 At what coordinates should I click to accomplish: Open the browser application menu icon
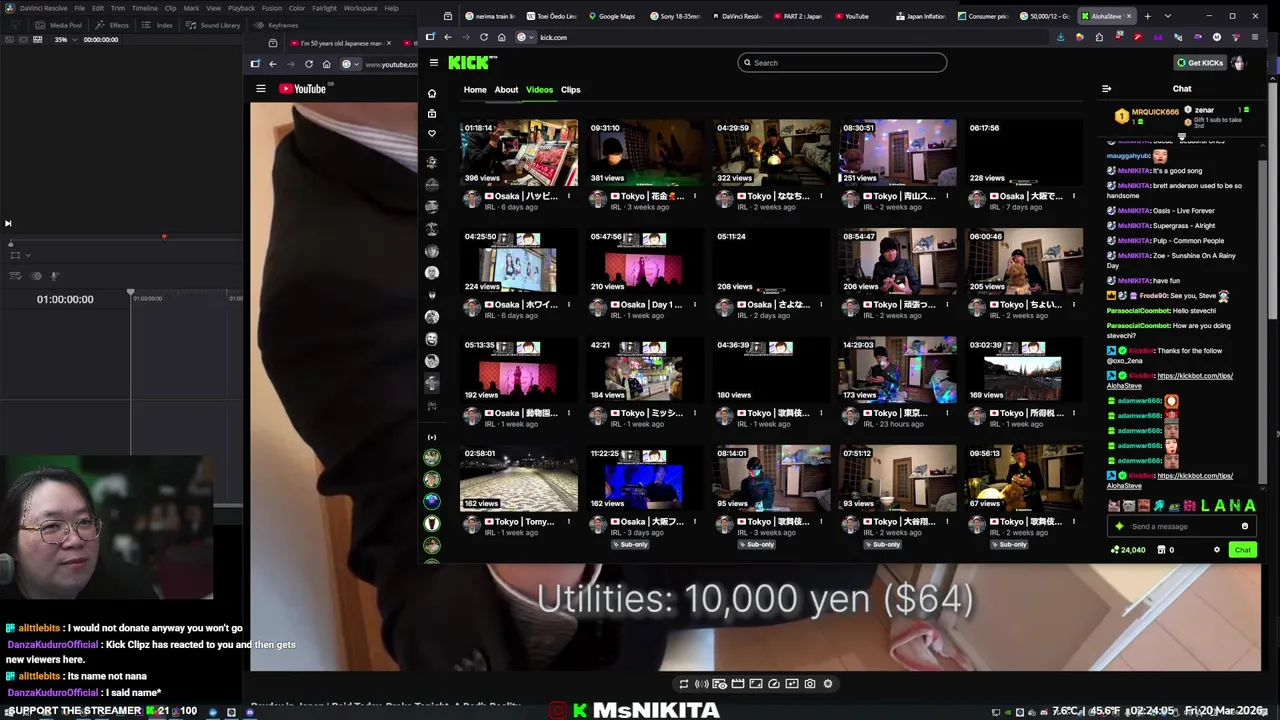(1255, 37)
